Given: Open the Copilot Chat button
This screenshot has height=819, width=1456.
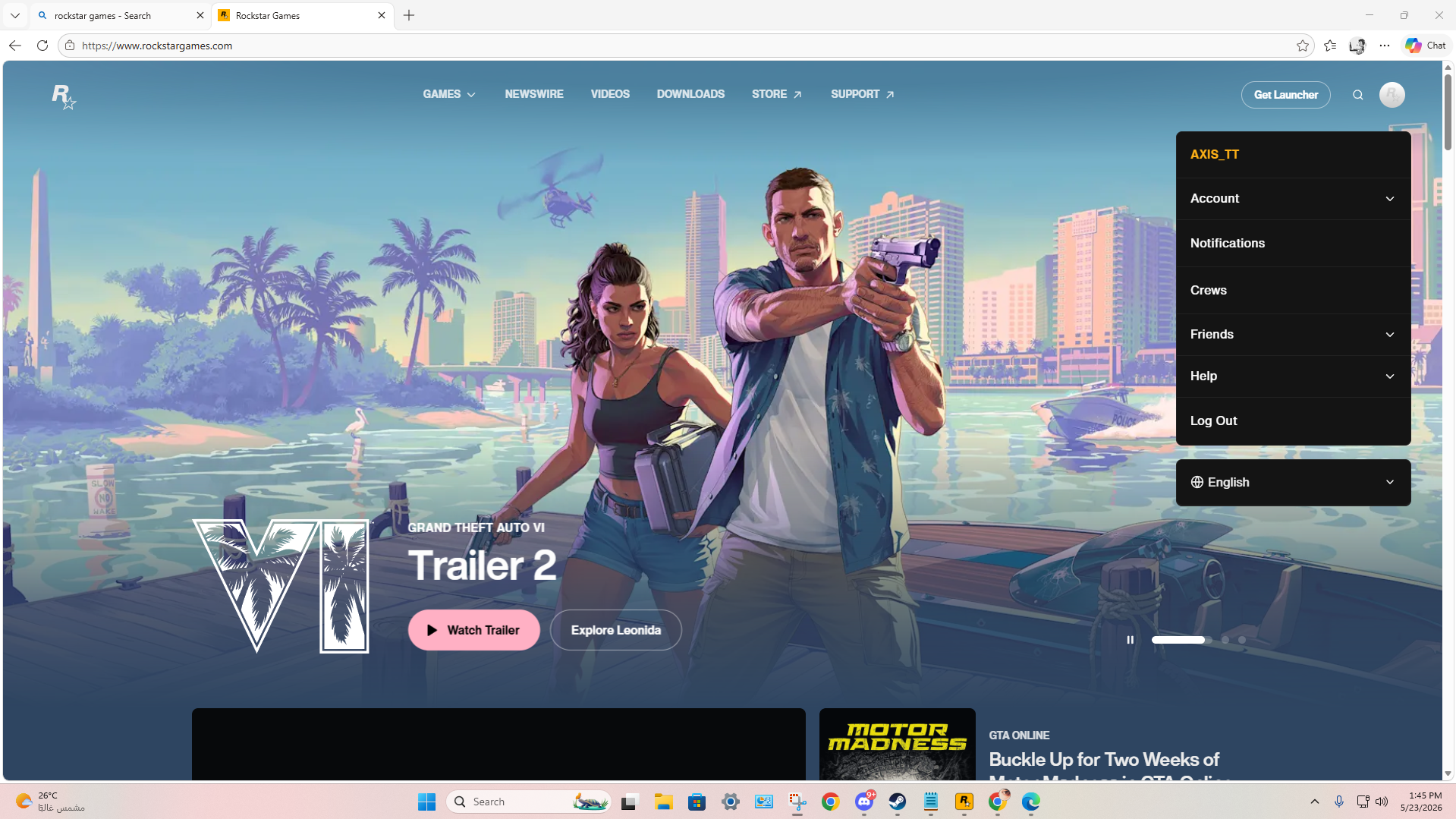Looking at the screenshot, I should click(x=1426, y=46).
